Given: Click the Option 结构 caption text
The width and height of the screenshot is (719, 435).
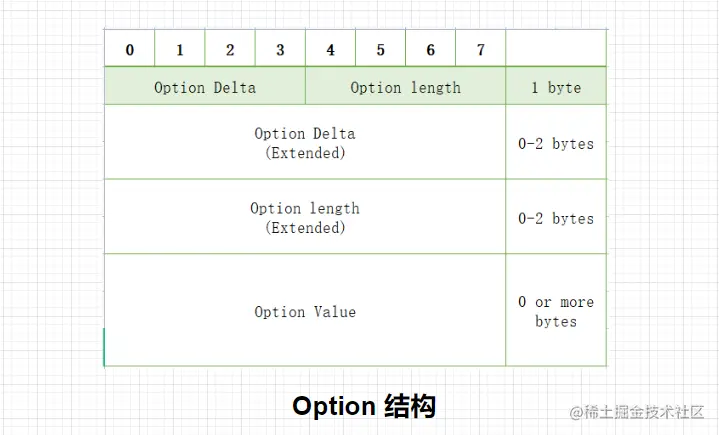Looking at the screenshot, I should pyautogui.click(x=364, y=406).
